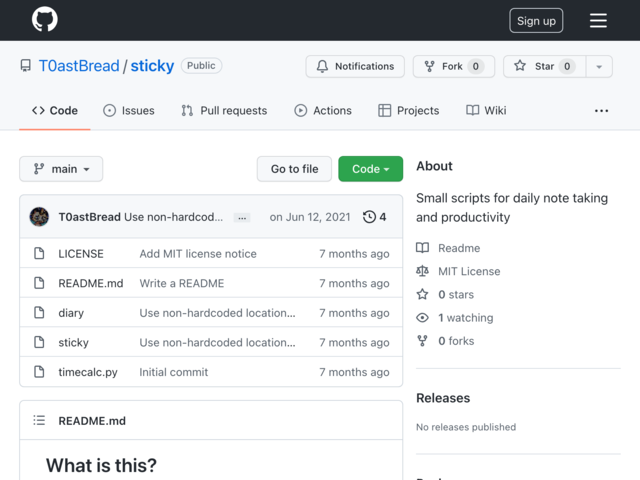Click the file icon beside diary
Image resolution: width=640 pixels, height=480 pixels.
(39, 313)
